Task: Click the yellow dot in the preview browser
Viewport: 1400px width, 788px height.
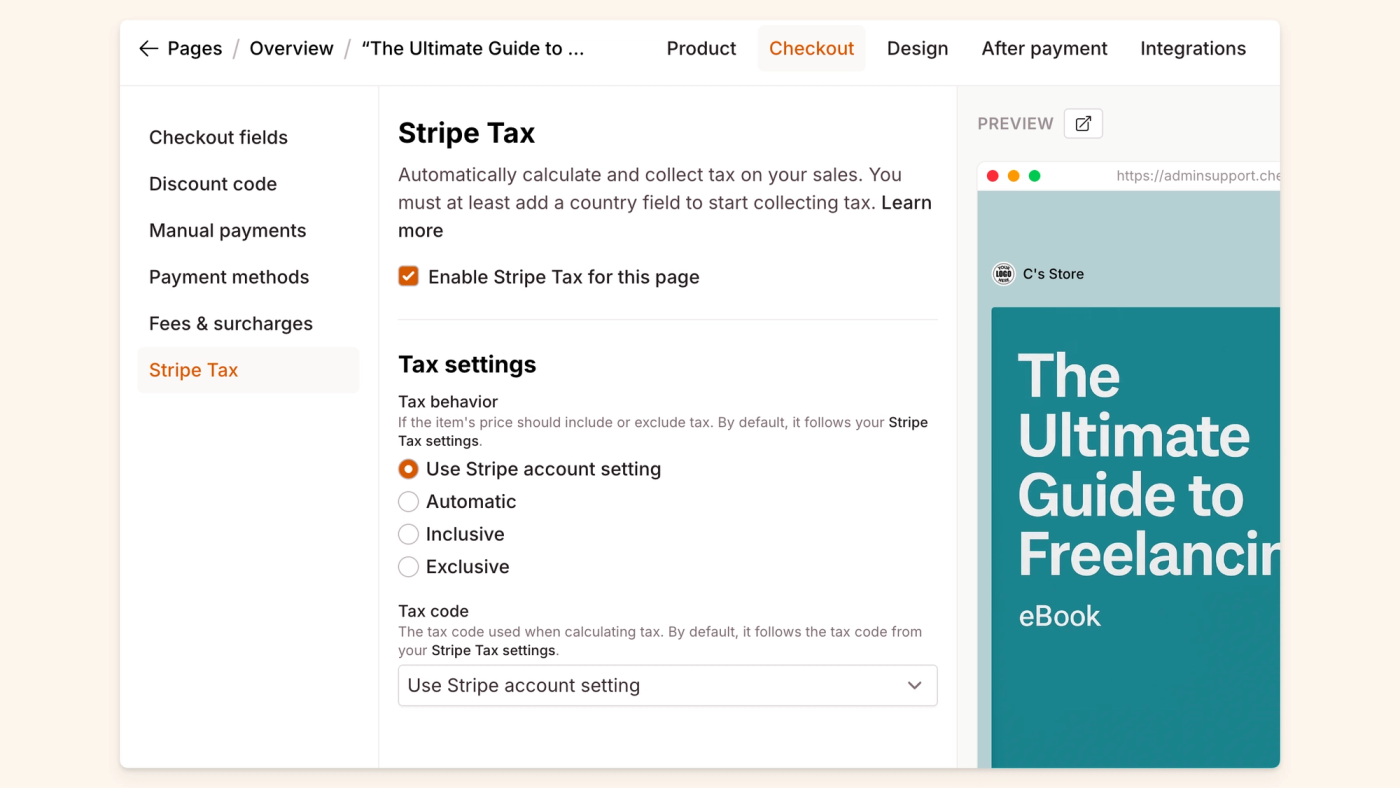Action: click(1013, 174)
